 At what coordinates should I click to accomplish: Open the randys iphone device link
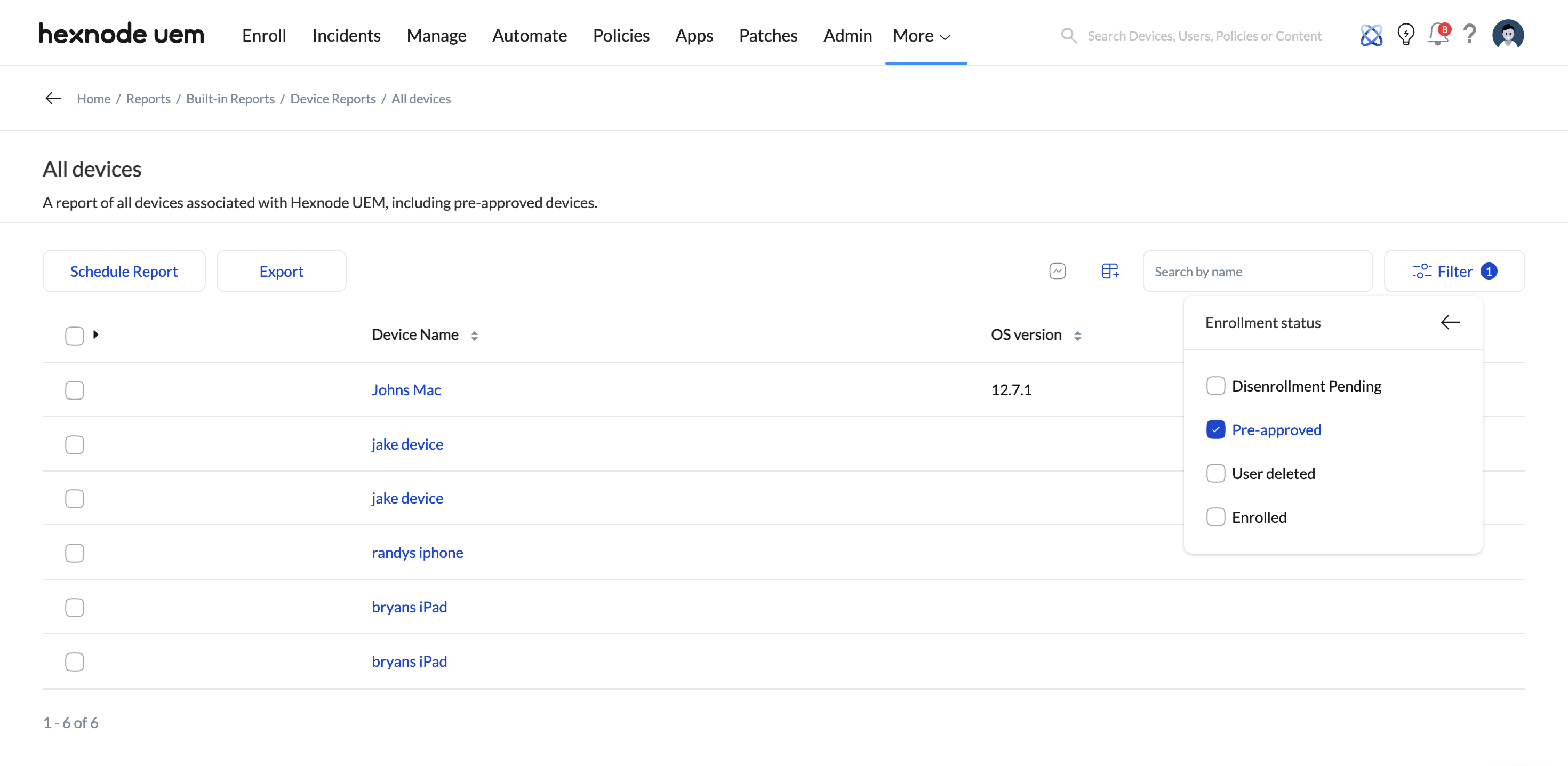click(x=417, y=553)
